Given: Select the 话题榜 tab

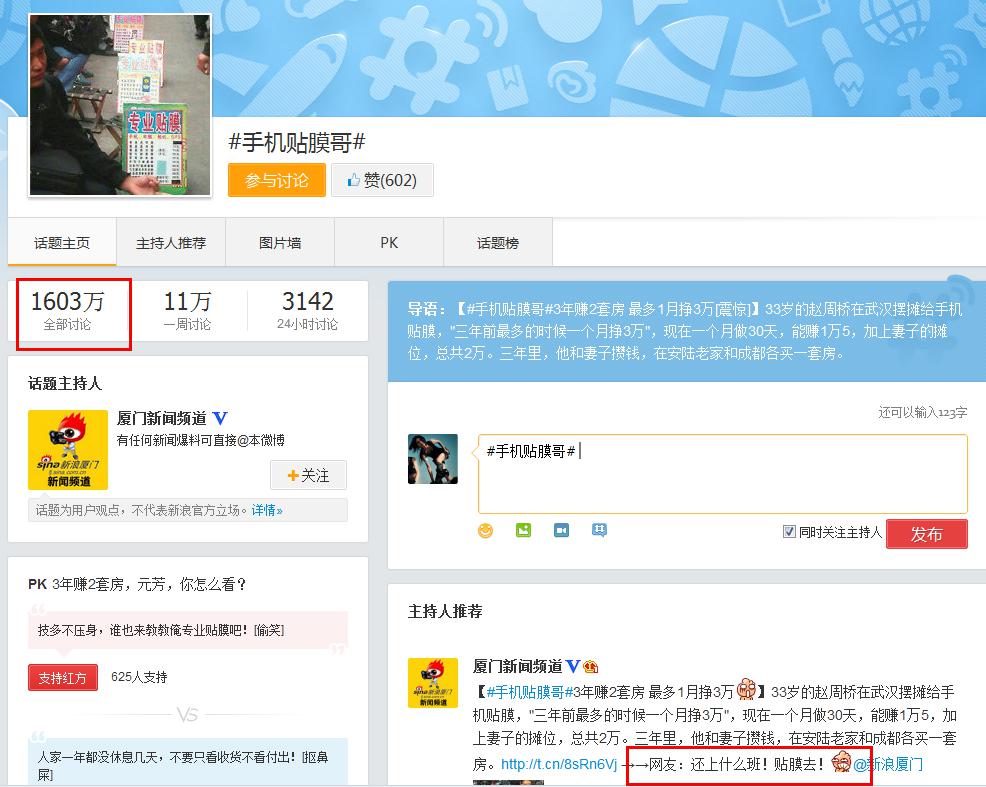Looking at the screenshot, I should [x=498, y=243].
